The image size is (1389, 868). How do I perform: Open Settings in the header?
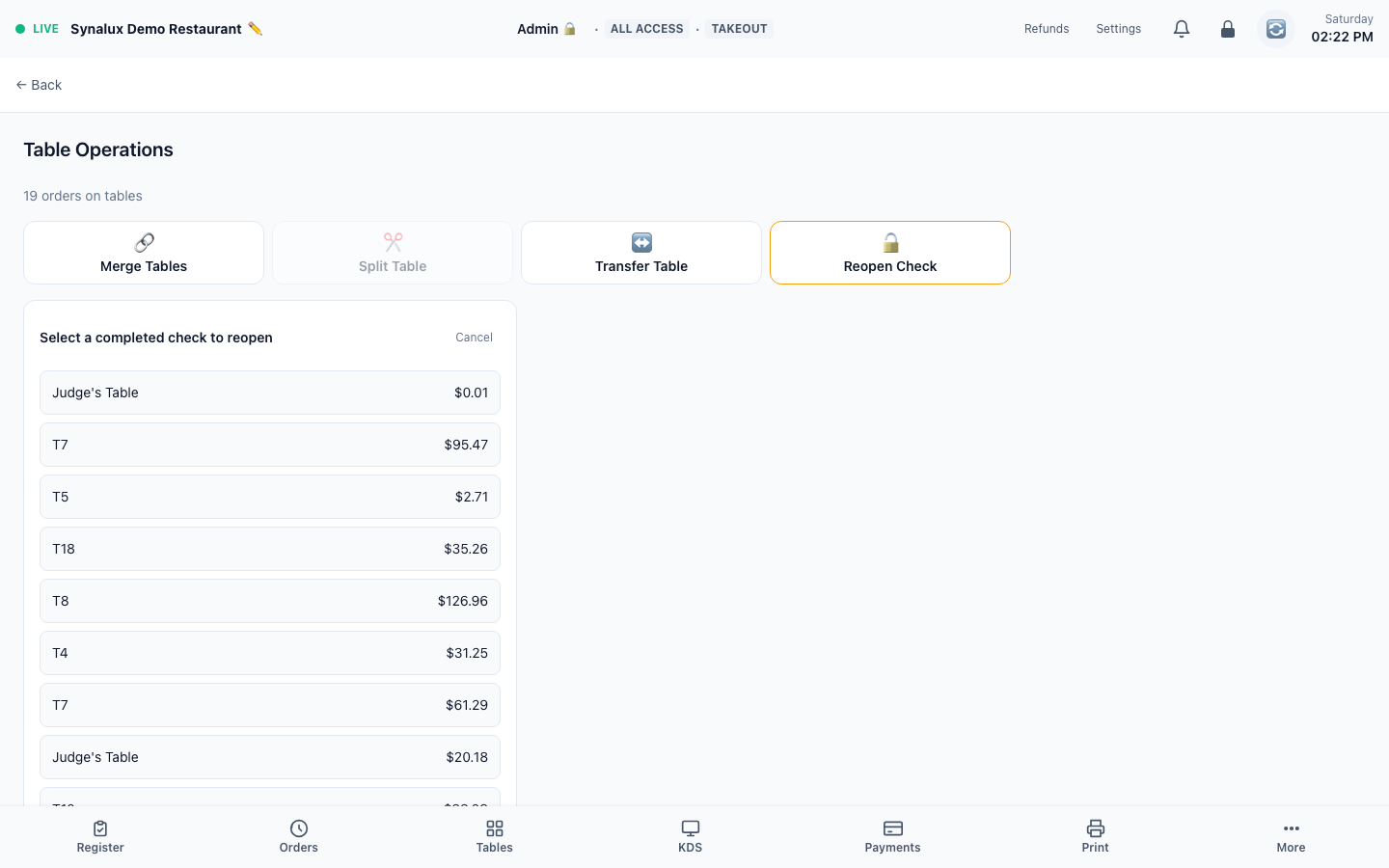point(1119,29)
